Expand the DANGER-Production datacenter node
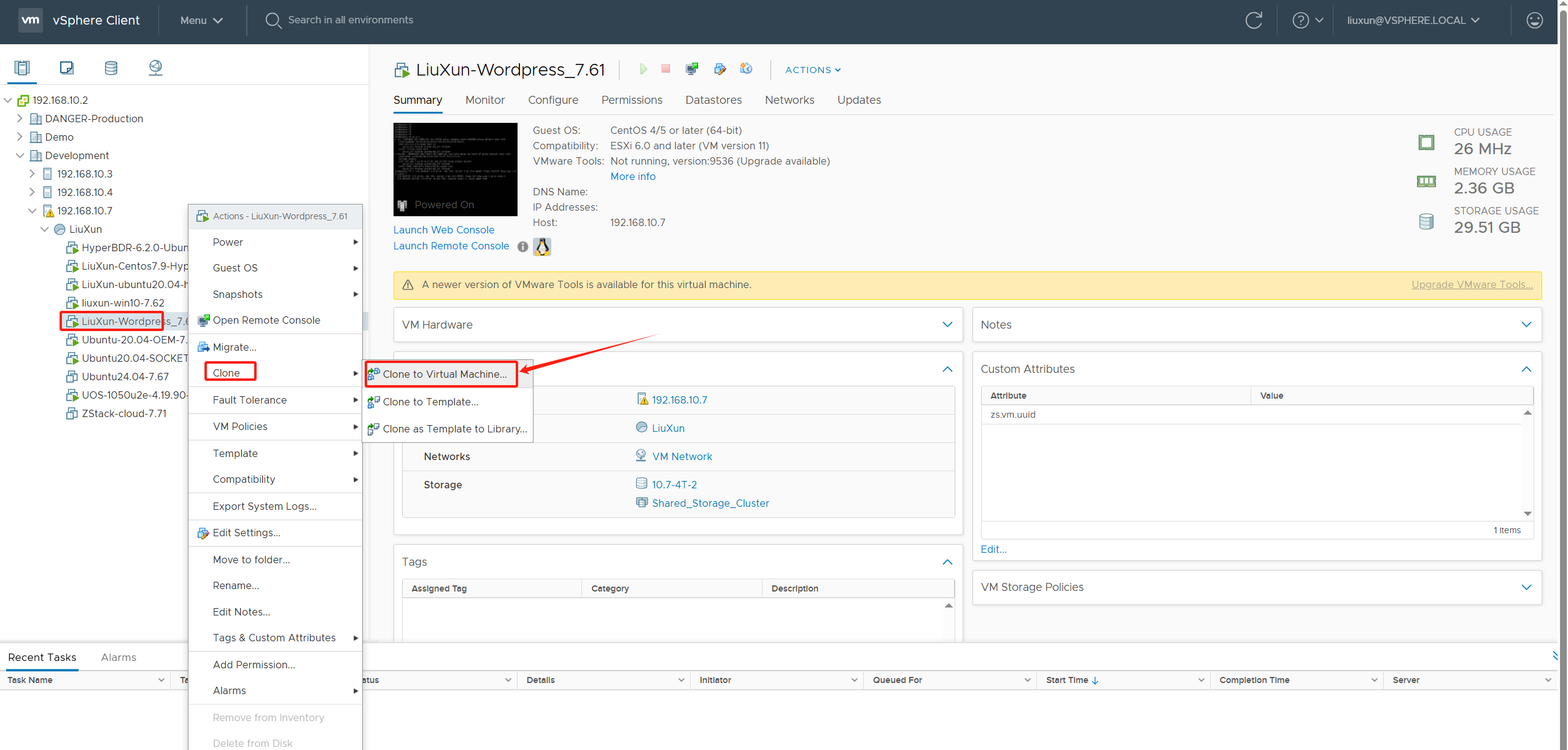 20,119
